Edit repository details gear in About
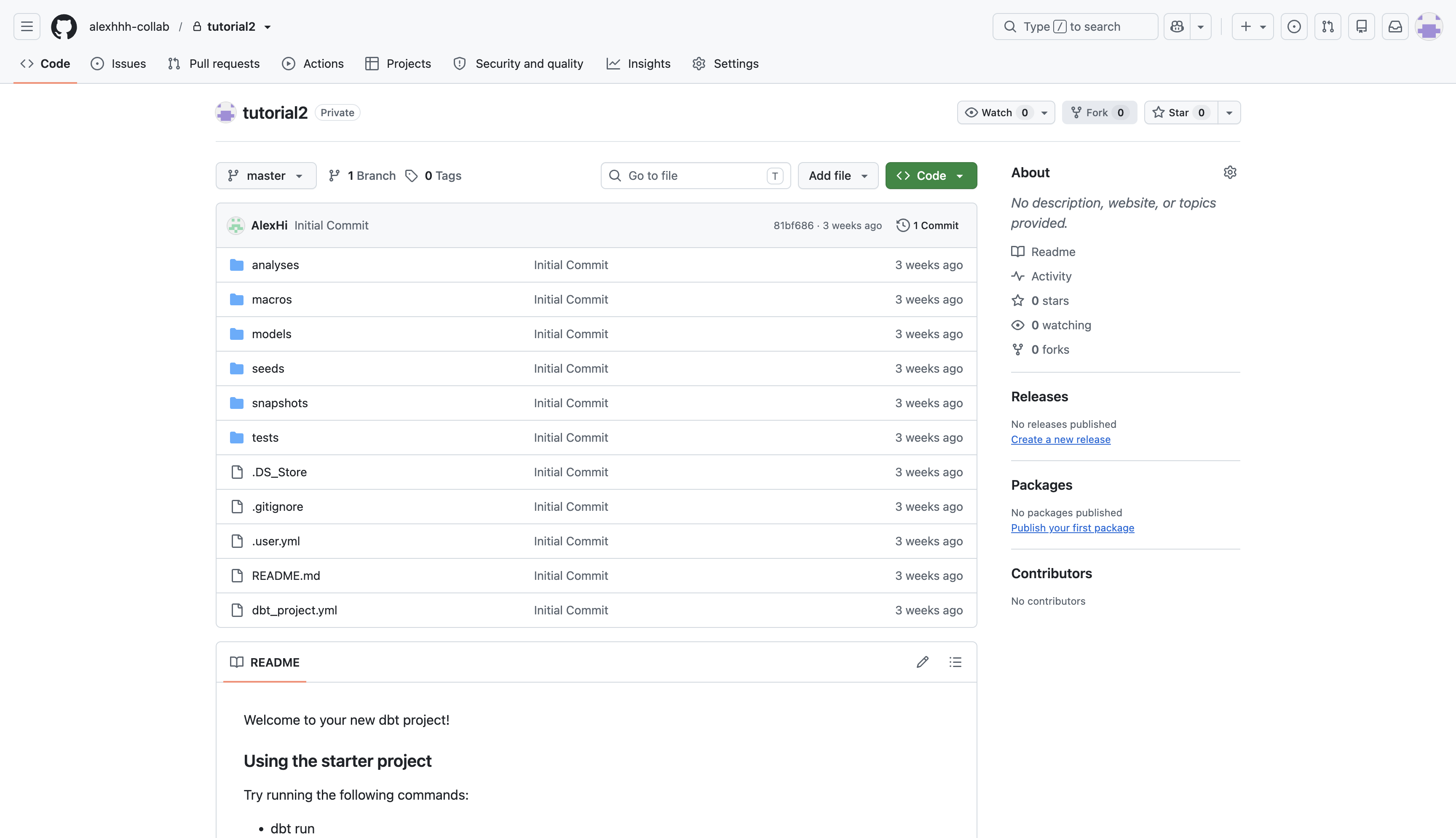The image size is (1456, 838). point(1230,173)
